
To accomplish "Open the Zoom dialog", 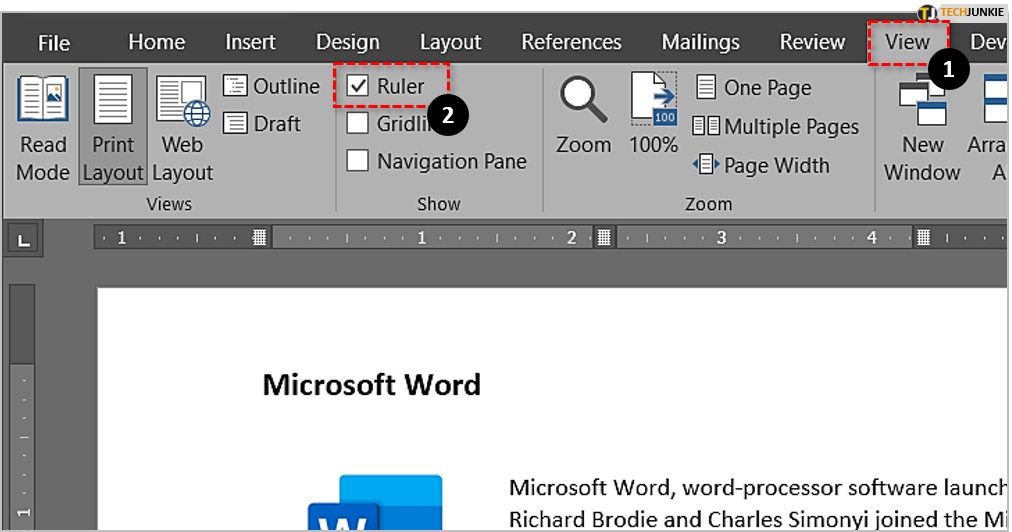I will point(583,115).
